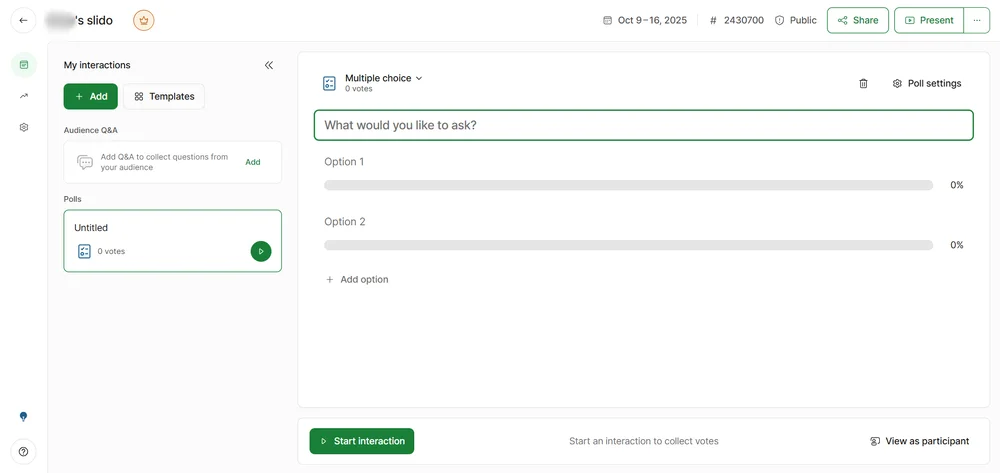This screenshot has height=473, width=1000.
Task: Collapse the My interactions panel
Action: coord(268,65)
